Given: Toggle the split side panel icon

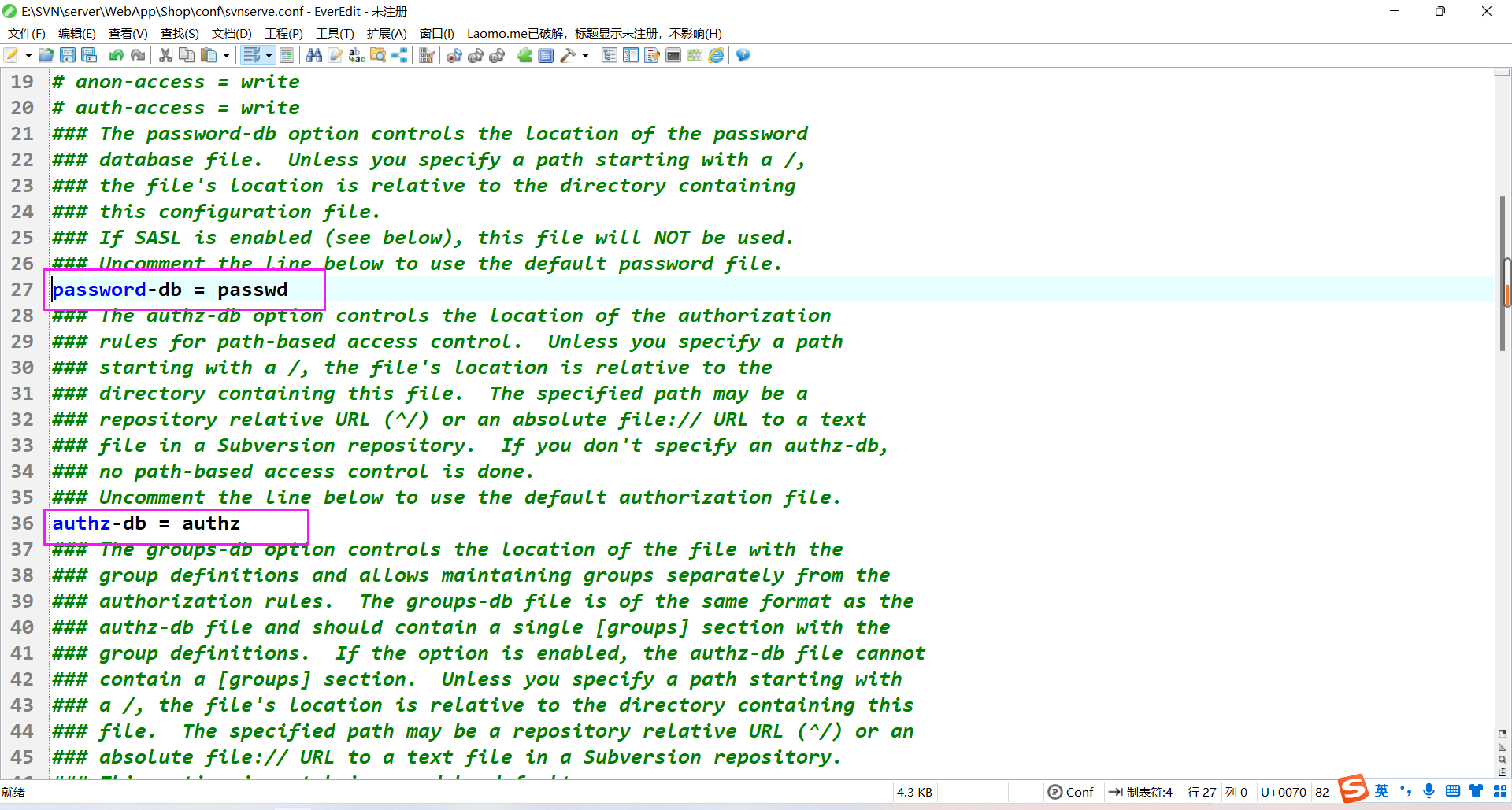Looking at the screenshot, I should (x=631, y=55).
